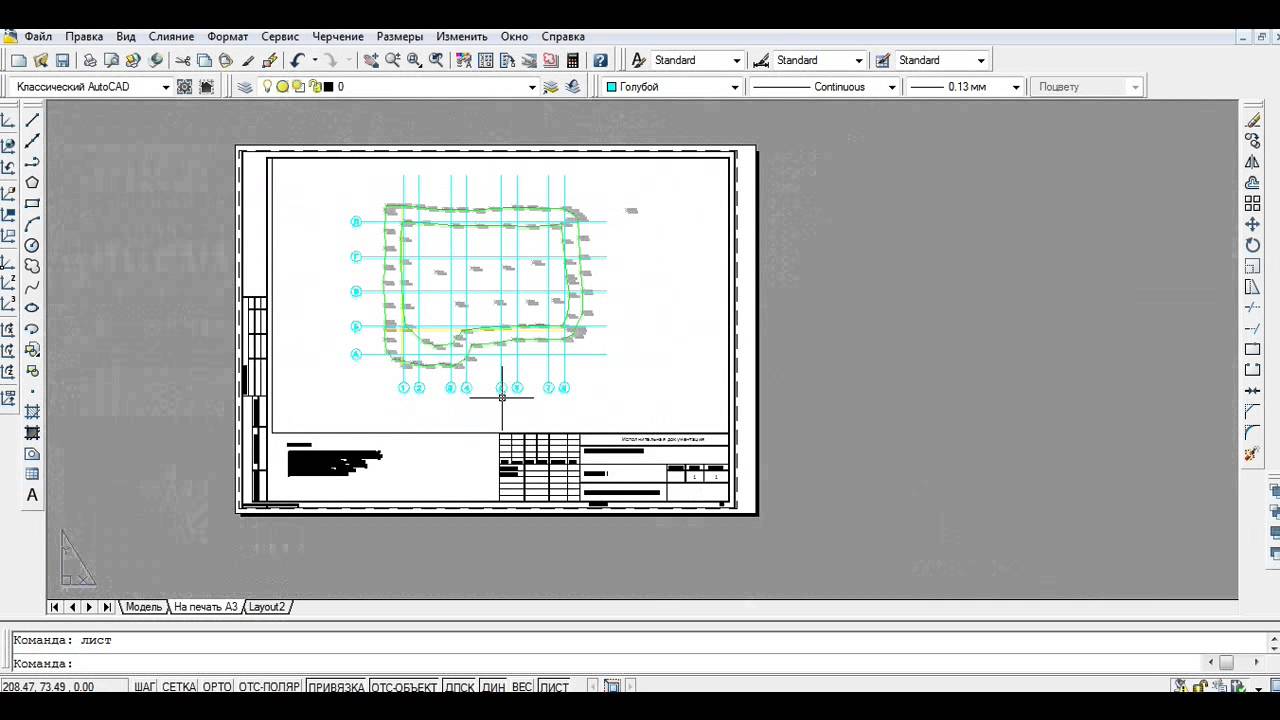This screenshot has height=720, width=1280.
Task: Toggle ОРТО orthogonal mode
Action: point(217,687)
